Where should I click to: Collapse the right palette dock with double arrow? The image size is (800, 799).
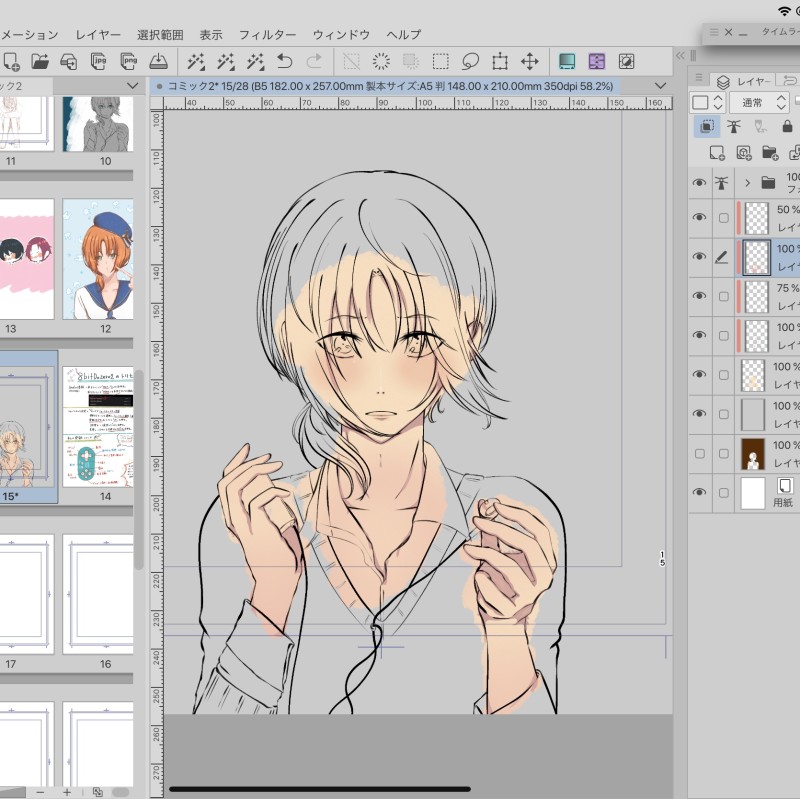click(x=680, y=55)
